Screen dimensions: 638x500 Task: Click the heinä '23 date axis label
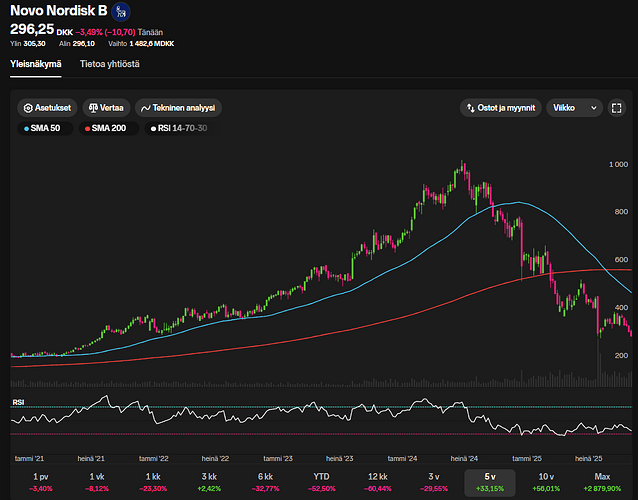(340, 459)
